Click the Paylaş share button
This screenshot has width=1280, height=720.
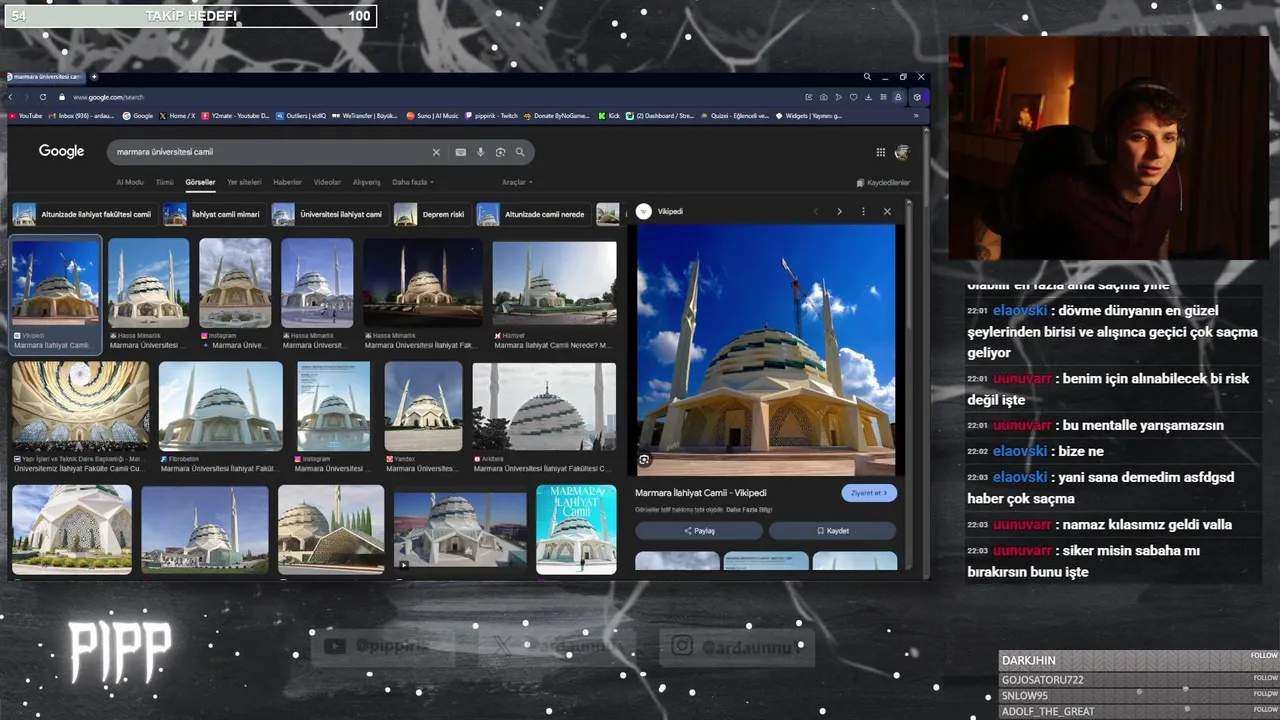coord(699,531)
